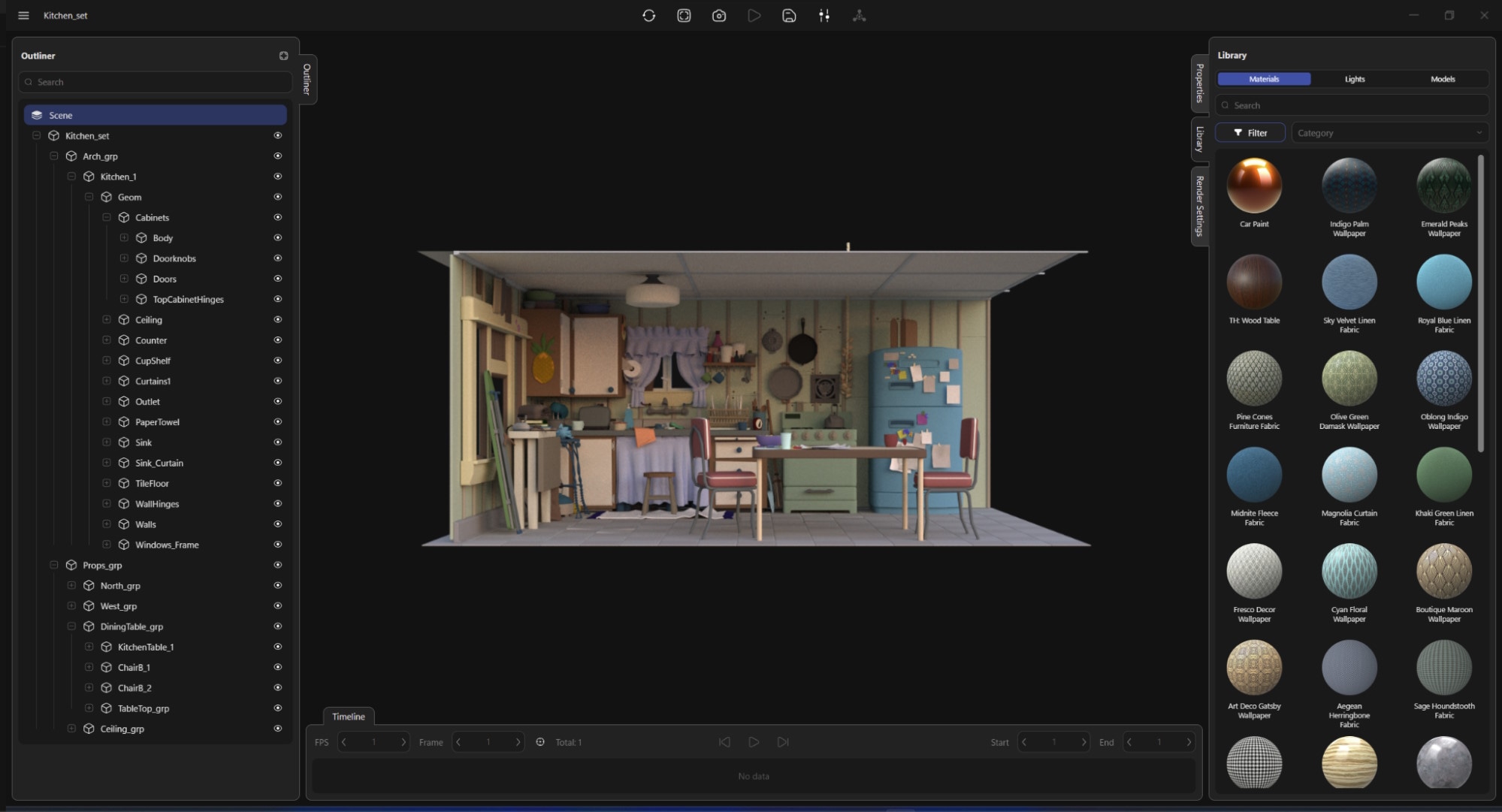Select the Car Paint material swatch

pos(1254,184)
